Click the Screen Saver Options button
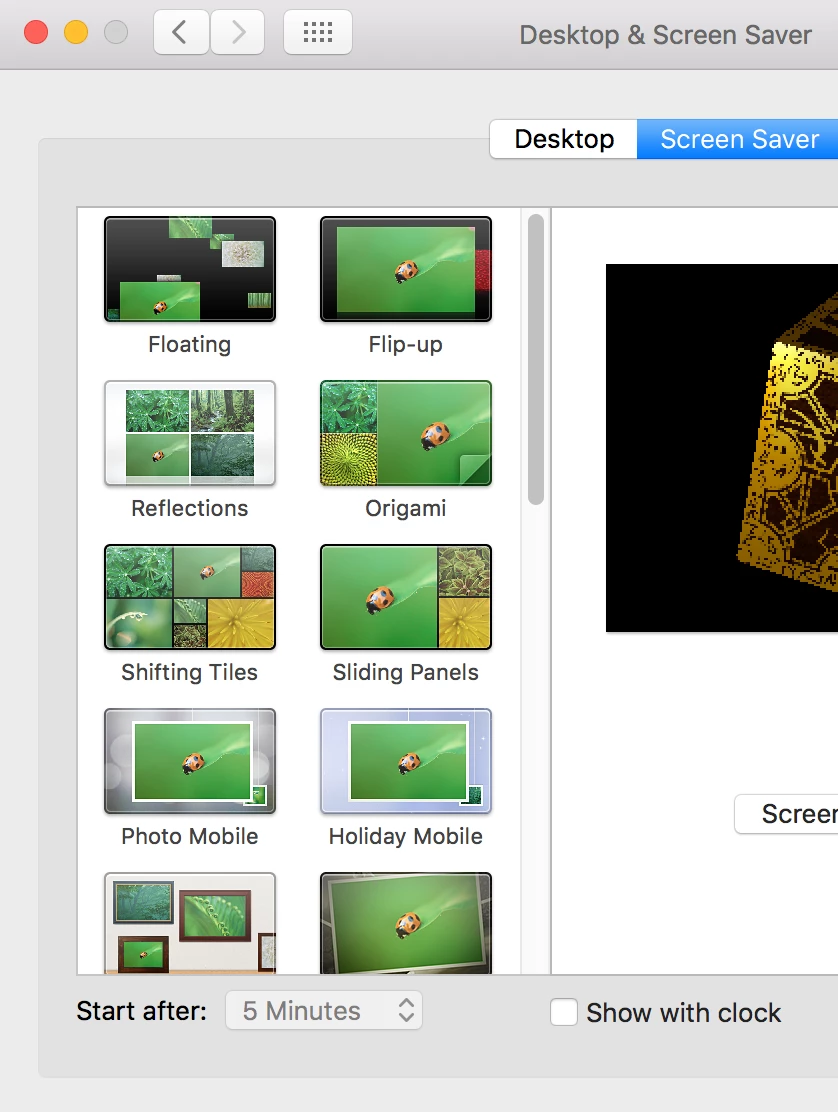This screenshot has width=838, height=1112. tap(786, 814)
